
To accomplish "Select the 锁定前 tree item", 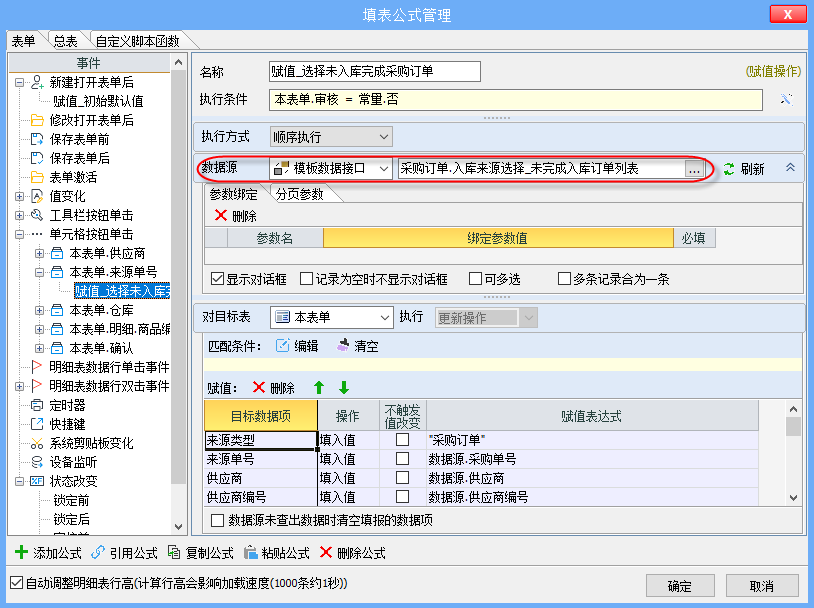I will pos(72,500).
